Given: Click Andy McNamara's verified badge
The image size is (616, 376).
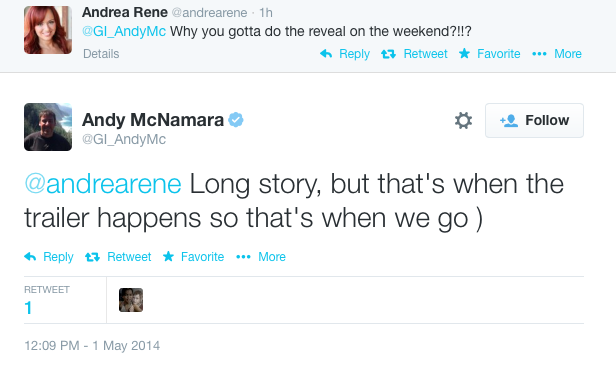Looking at the screenshot, I should (x=236, y=120).
